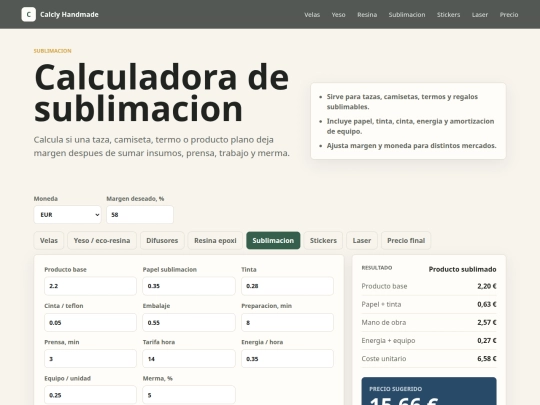Switch to the Laser calculator tab

pos(362,240)
